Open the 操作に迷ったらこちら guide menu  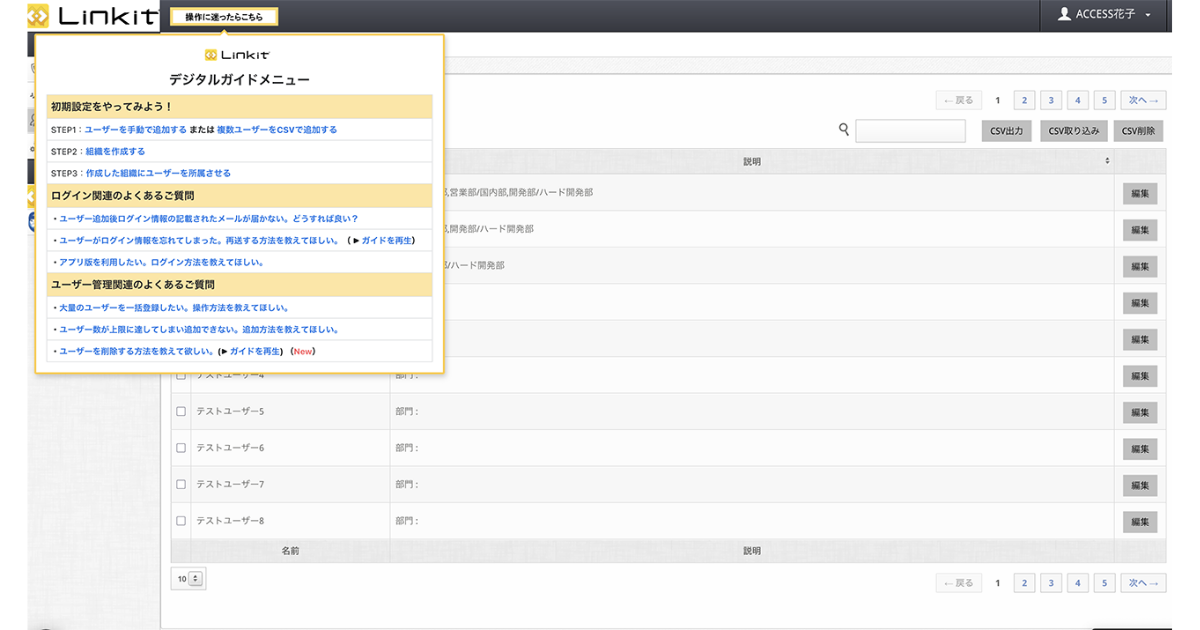tap(224, 17)
